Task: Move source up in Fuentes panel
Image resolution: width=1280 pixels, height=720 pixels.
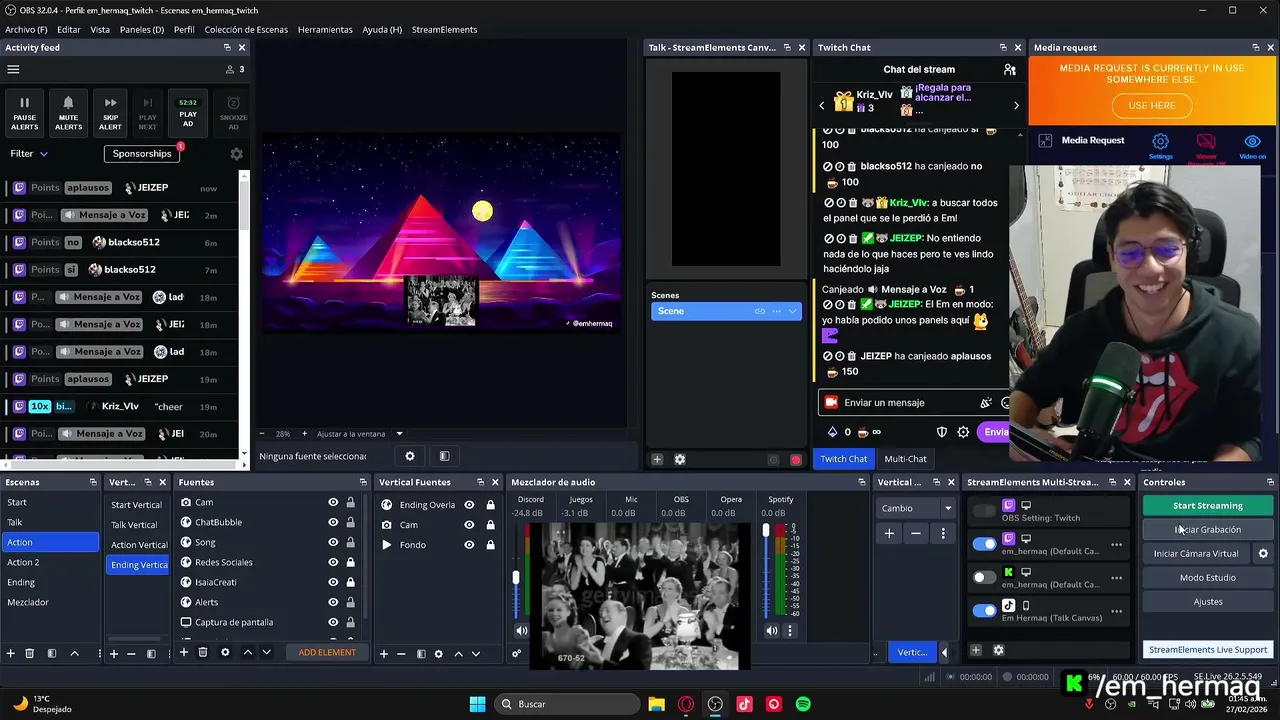Action: pyautogui.click(x=248, y=653)
